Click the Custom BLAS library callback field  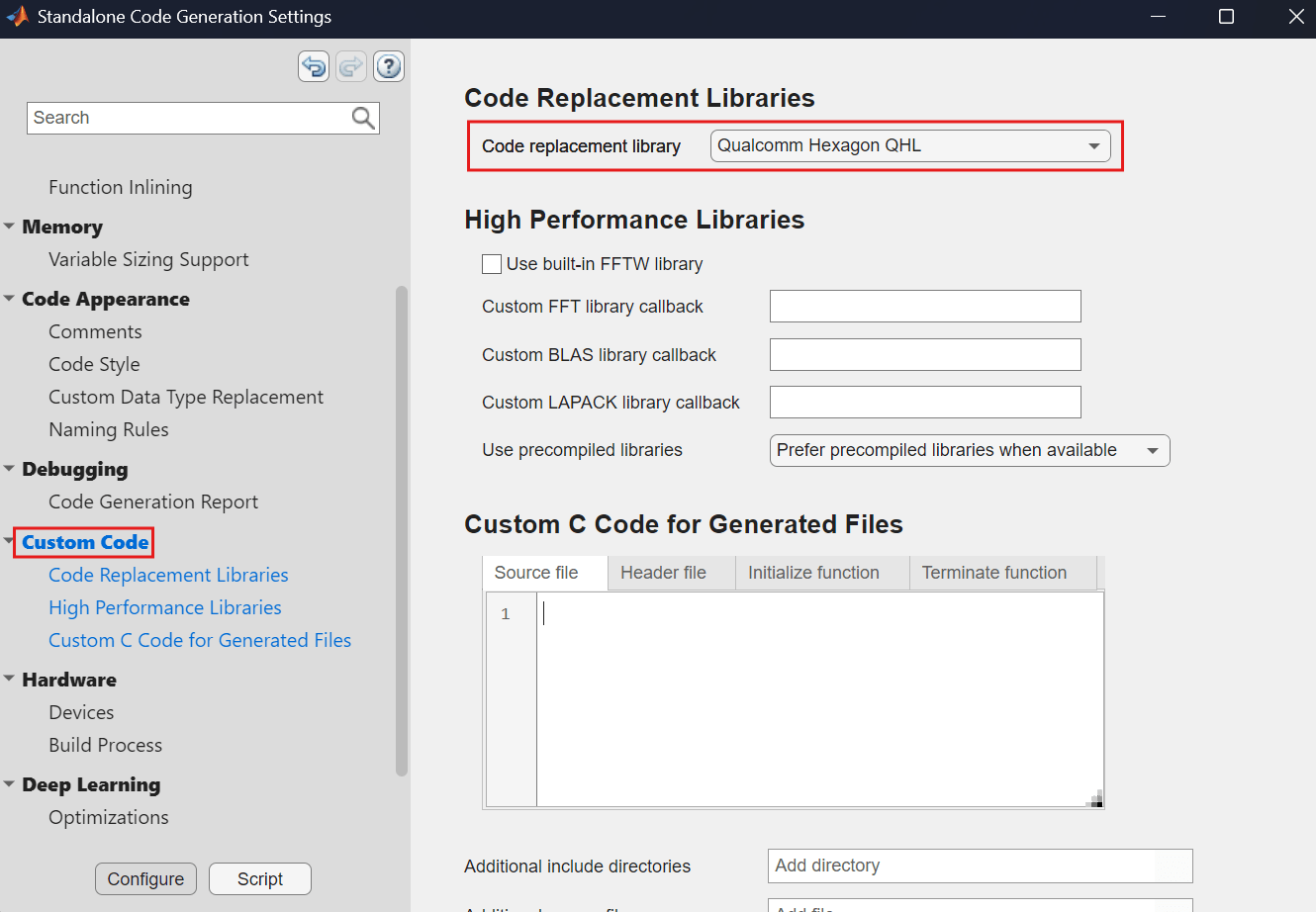click(924, 355)
